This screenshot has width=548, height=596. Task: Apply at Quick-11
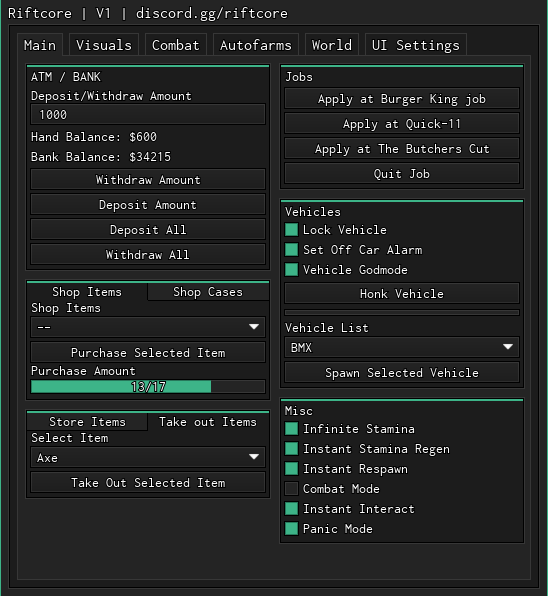click(x=402, y=124)
